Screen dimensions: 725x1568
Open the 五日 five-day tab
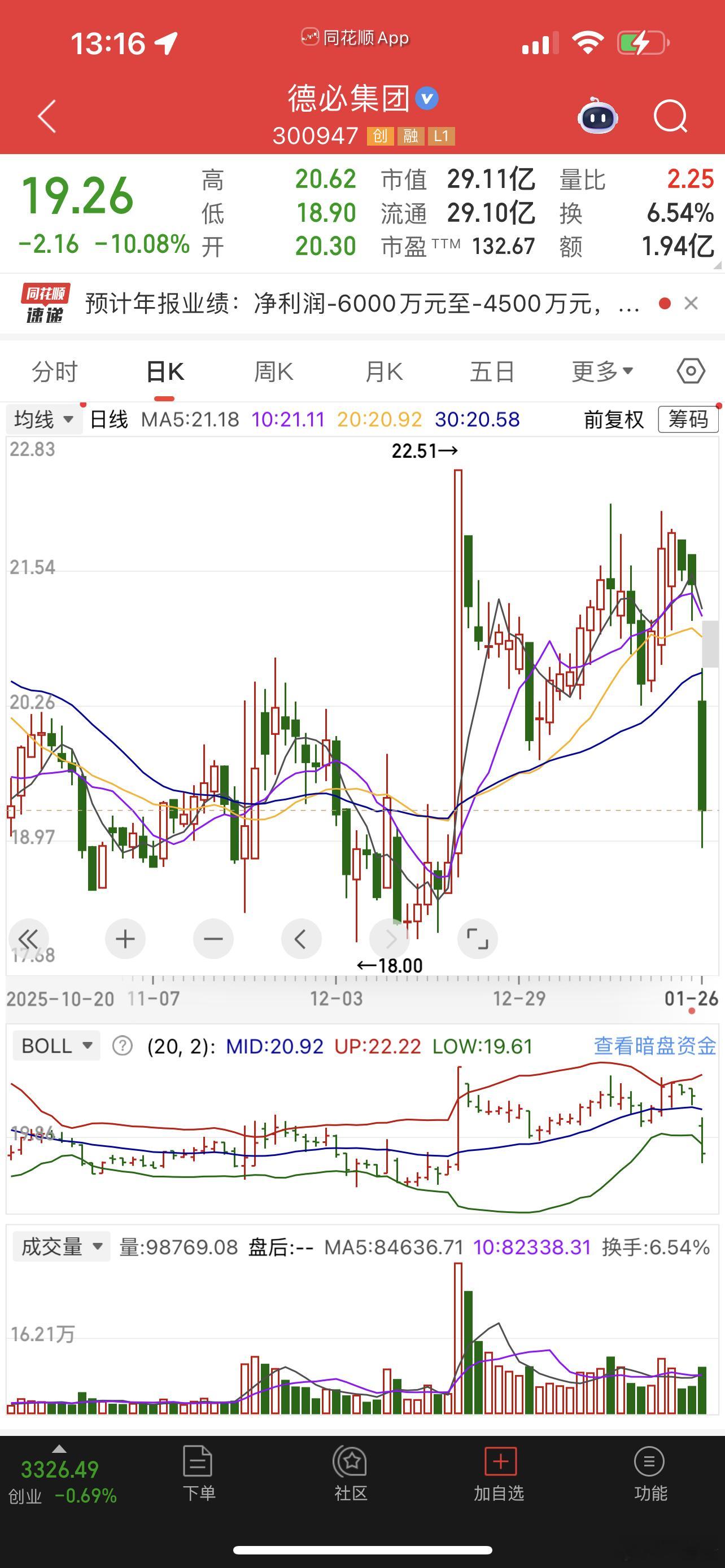point(492,371)
